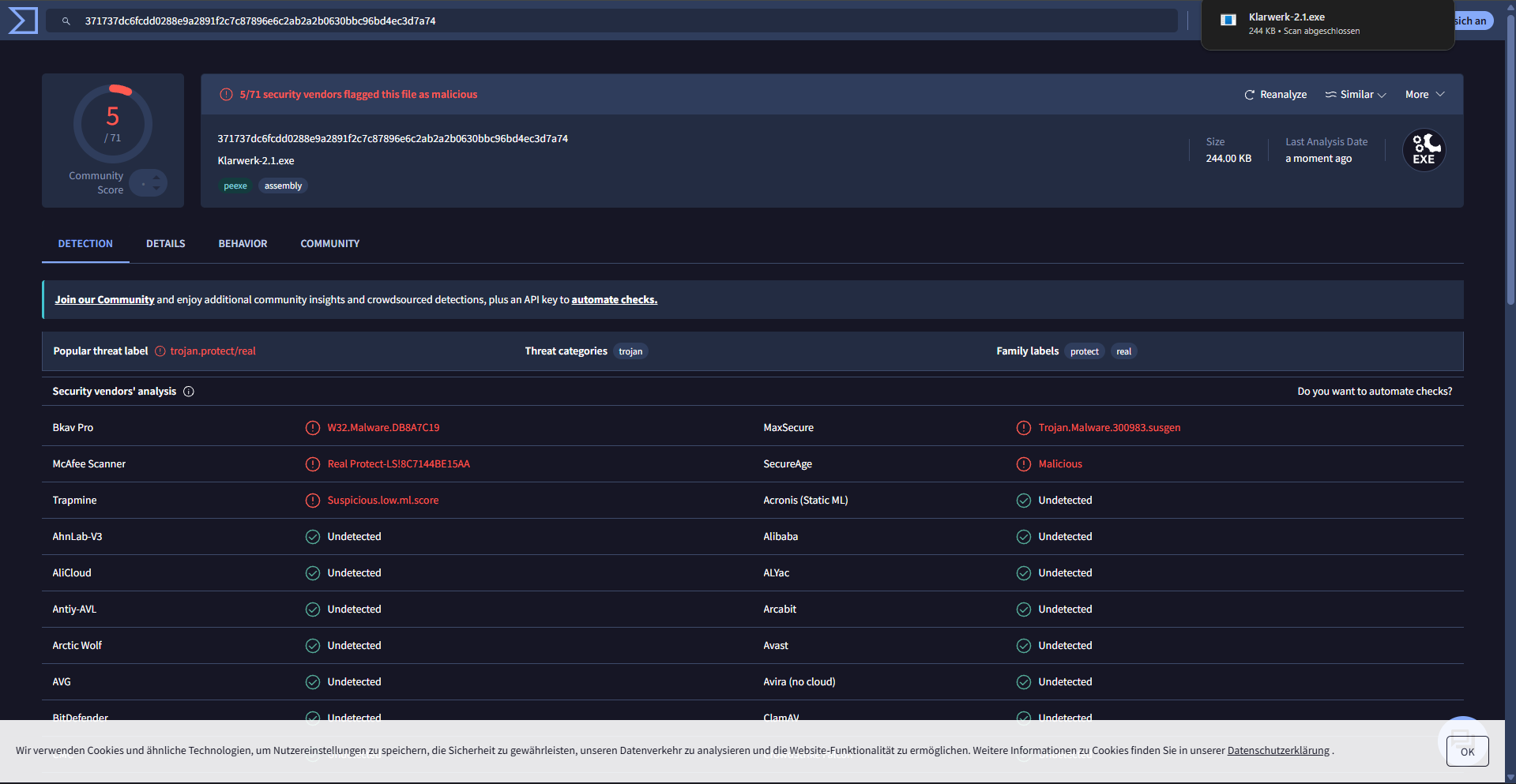Click the detection score circle 5/71
The width and height of the screenshot is (1516, 784).
click(x=113, y=124)
